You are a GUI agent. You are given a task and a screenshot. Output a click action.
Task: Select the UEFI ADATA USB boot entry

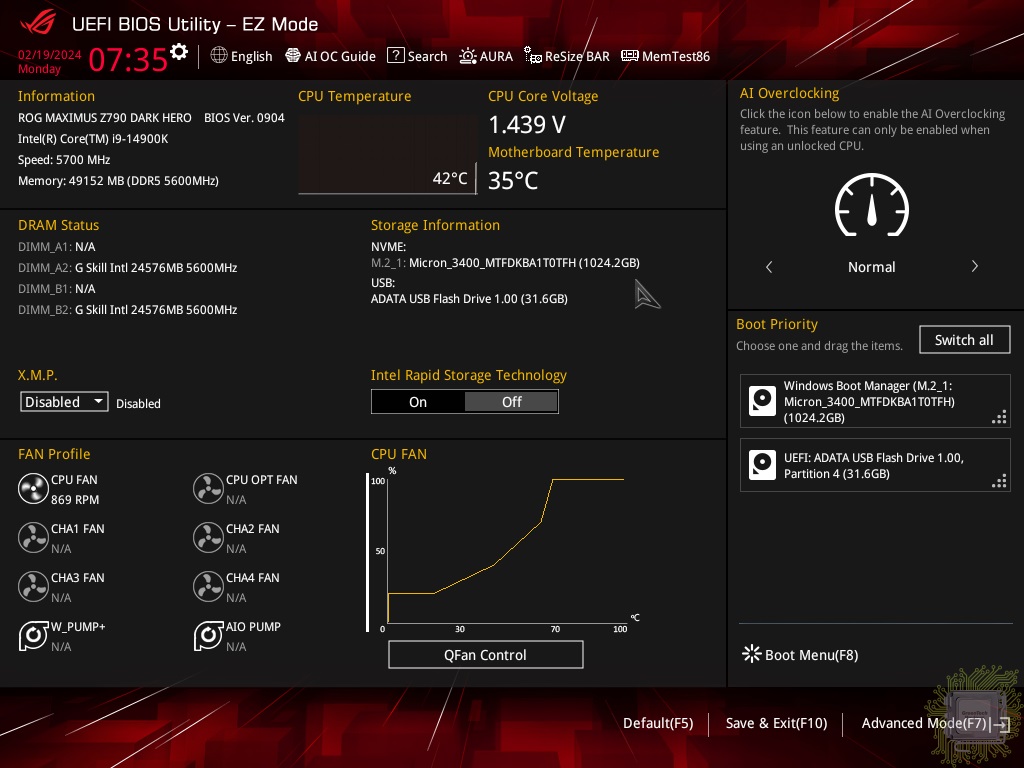[x=875, y=466]
